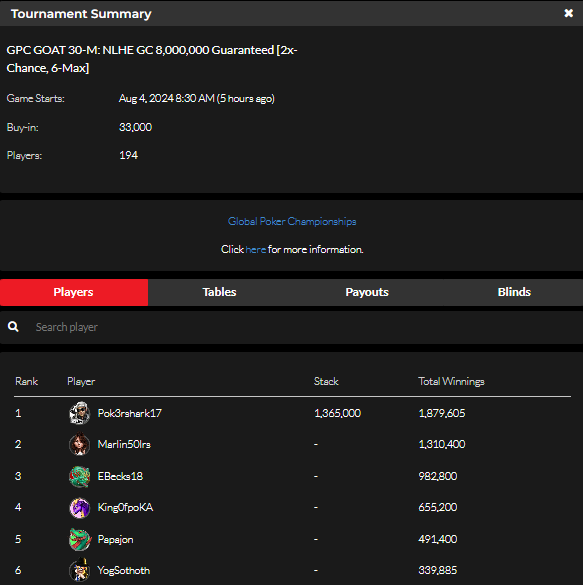Image resolution: width=583 pixels, height=585 pixels.
Task: Close the Tournament Summary dialog
Action: [568, 13]
